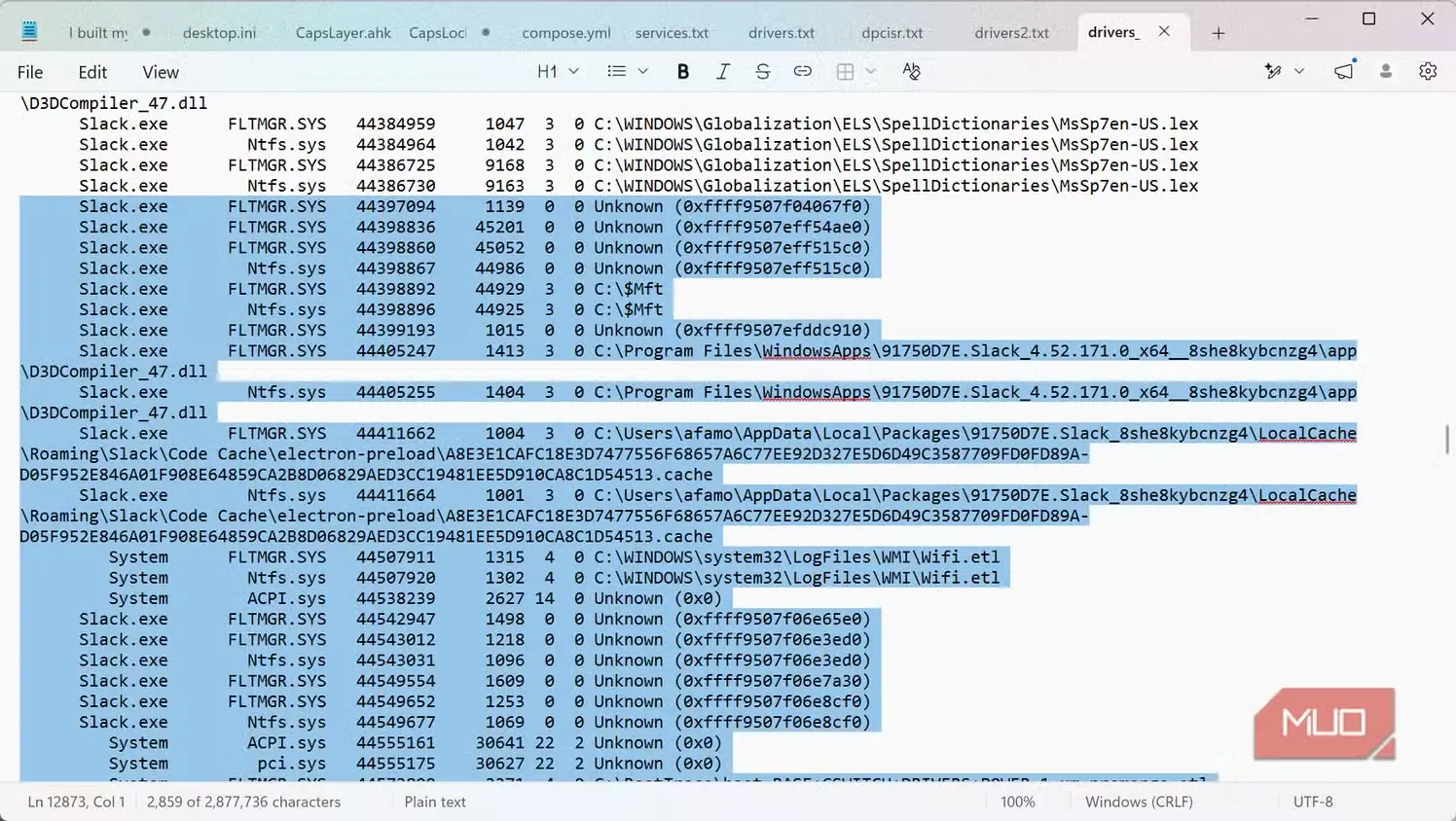Screen dimensions: 1456x821
Task: Switch to the drivers.txt tab
Action: [782, 33]
